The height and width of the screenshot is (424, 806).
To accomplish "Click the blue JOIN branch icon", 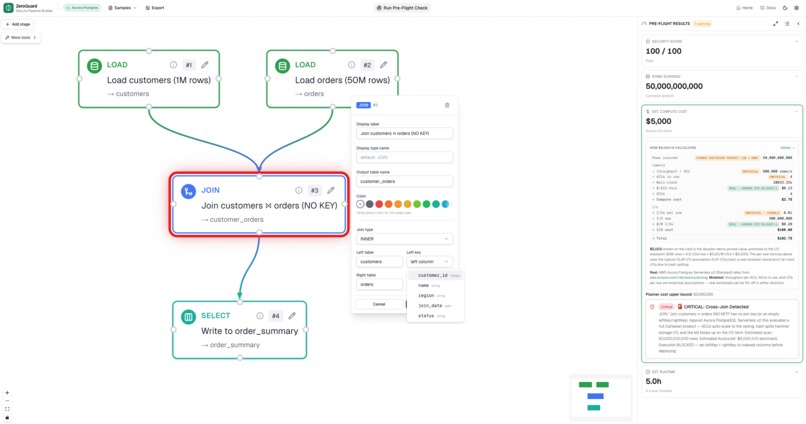I will (188, 192).
